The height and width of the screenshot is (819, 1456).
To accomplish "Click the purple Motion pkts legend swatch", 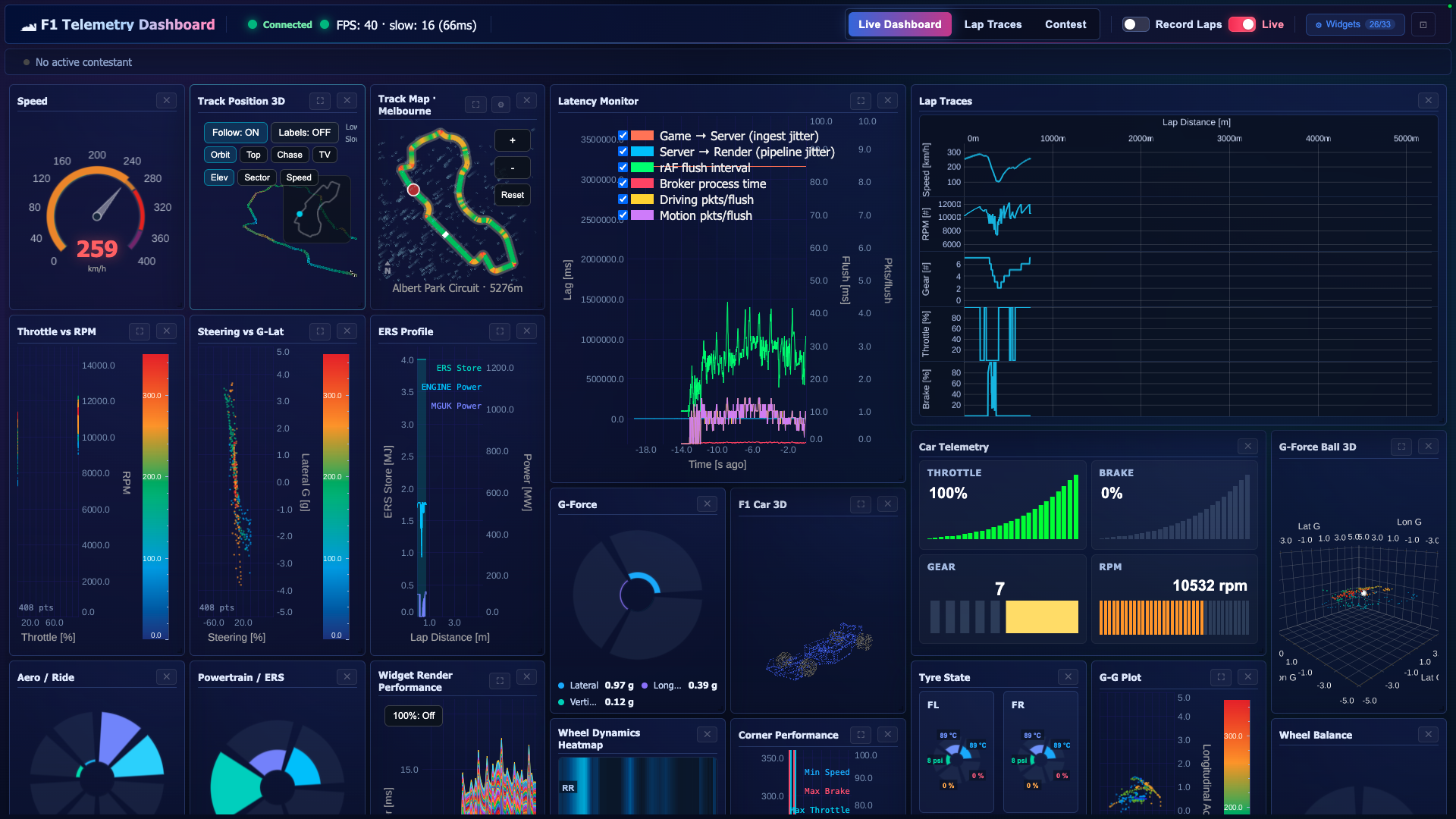I will (642, 215).
